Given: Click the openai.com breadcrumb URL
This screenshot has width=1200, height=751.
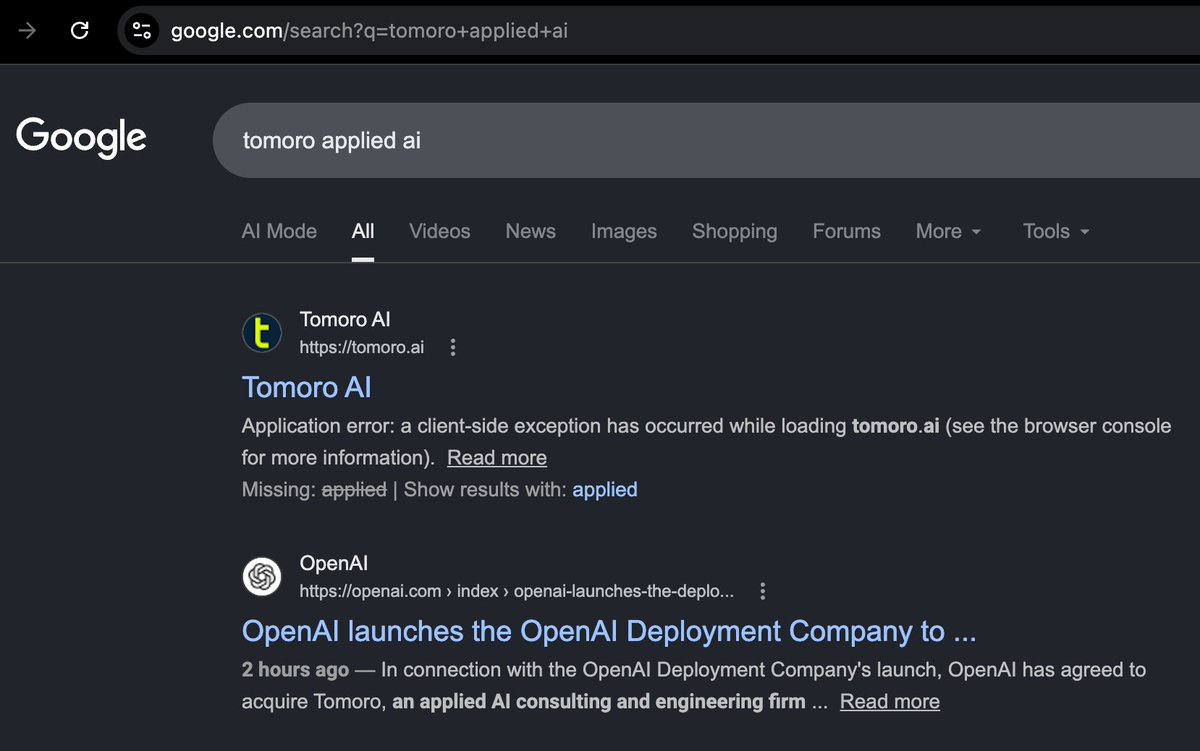Looking at the screenshot, I should pyautogui.click(x=517, y=591).
